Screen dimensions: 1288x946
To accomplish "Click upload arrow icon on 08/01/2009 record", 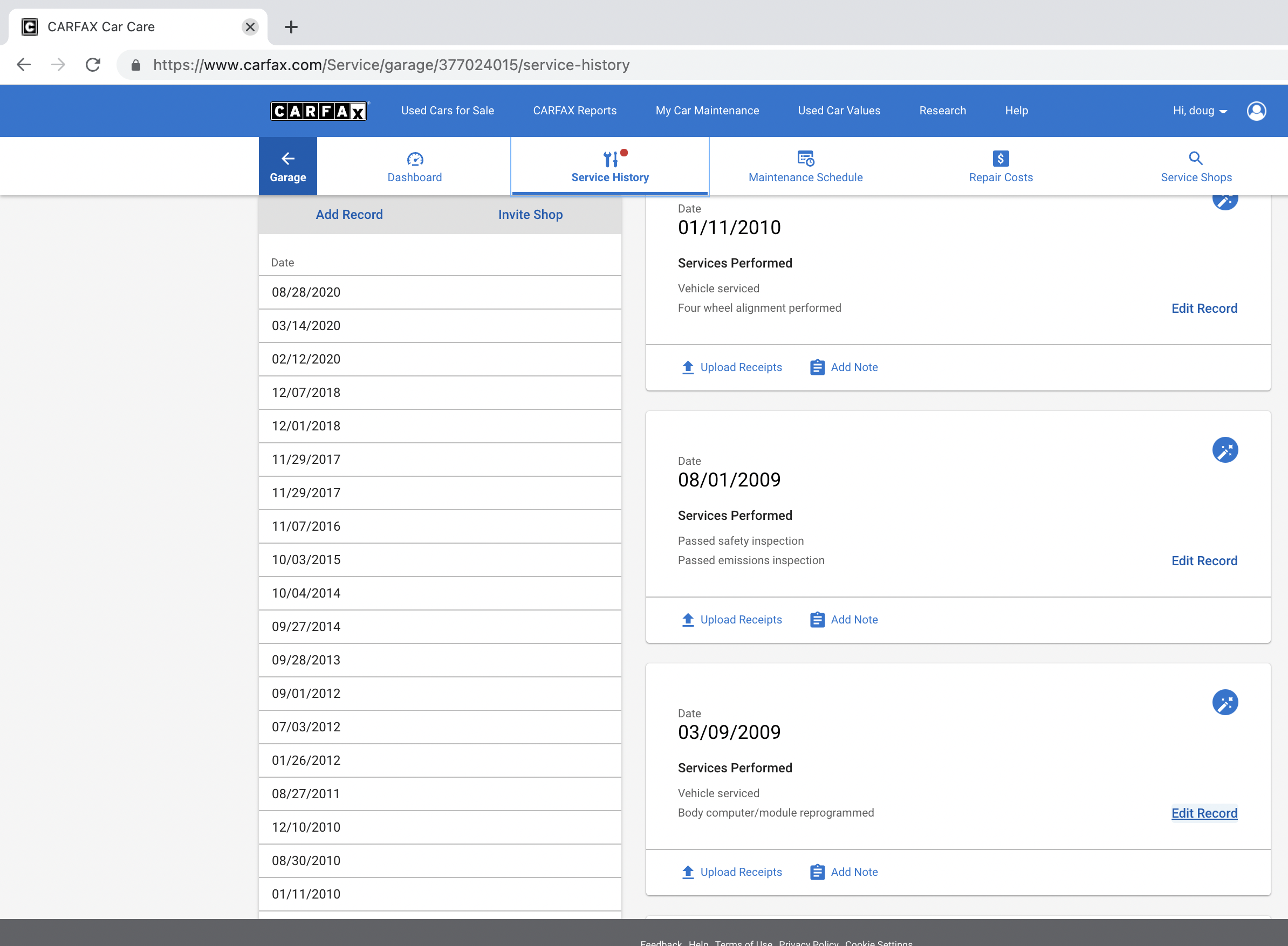I will (688, 620).
